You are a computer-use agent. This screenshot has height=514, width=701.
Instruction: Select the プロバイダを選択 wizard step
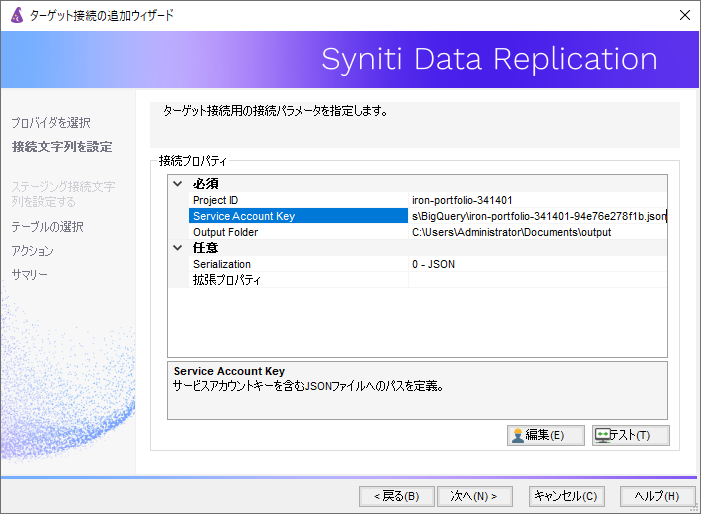(x=51, y=122)
